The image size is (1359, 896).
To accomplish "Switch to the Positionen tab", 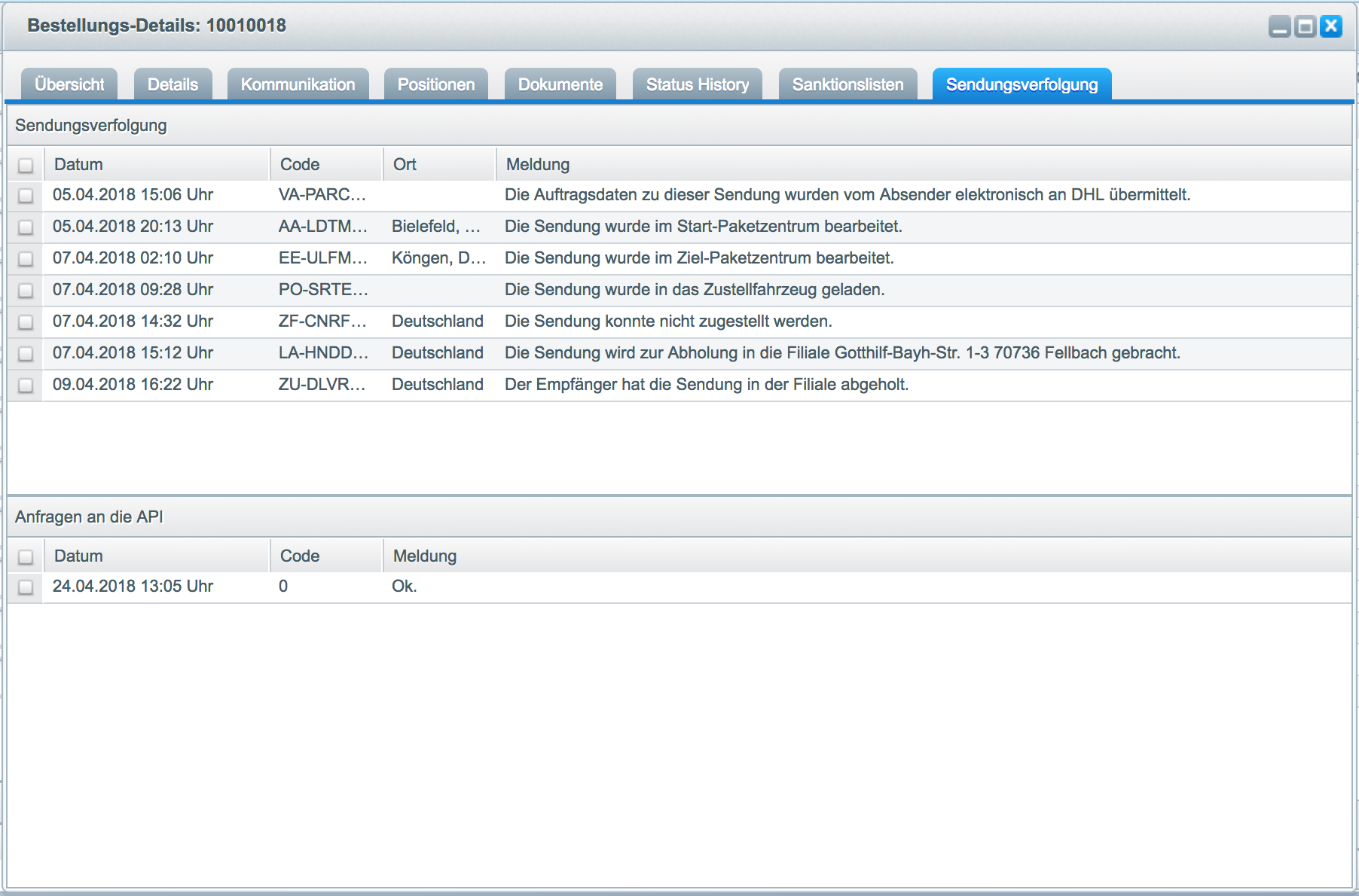I will point(435,84).
